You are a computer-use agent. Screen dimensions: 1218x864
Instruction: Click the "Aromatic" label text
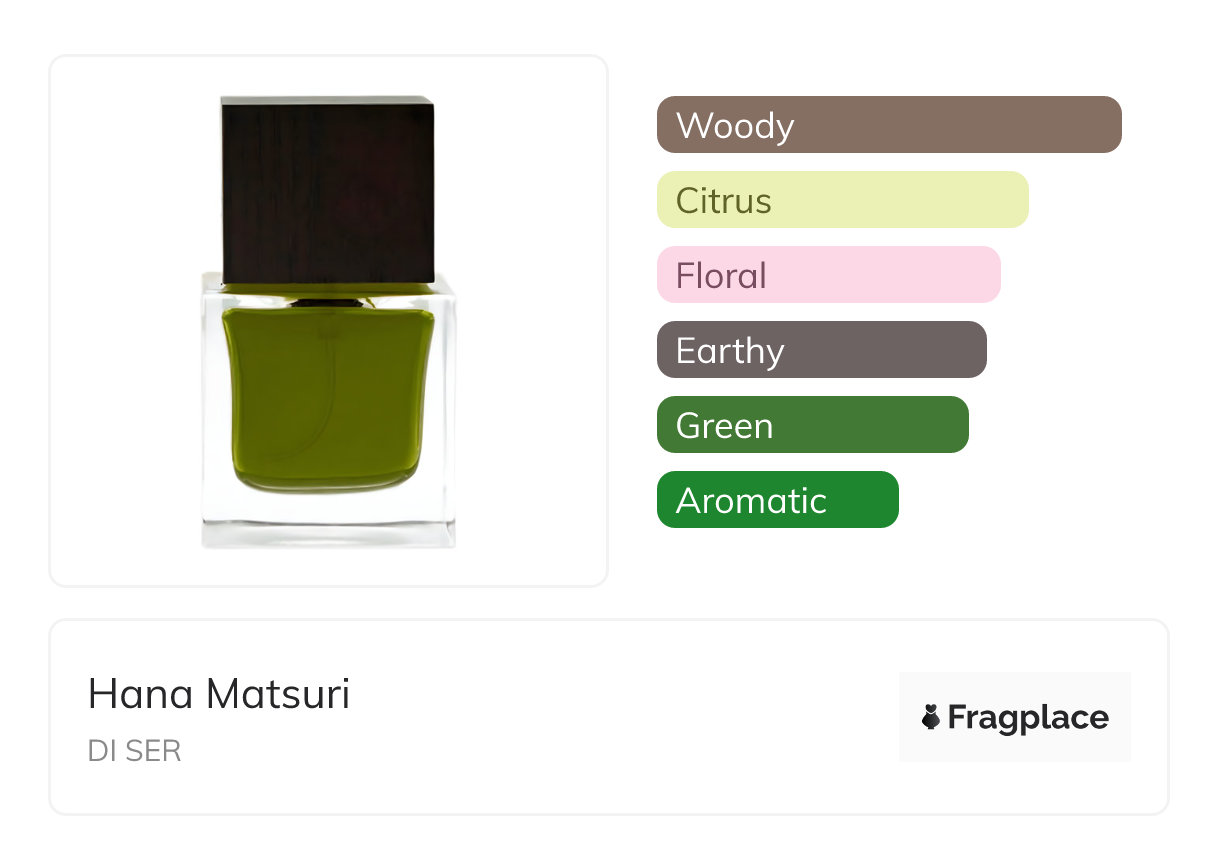point(751,500)
